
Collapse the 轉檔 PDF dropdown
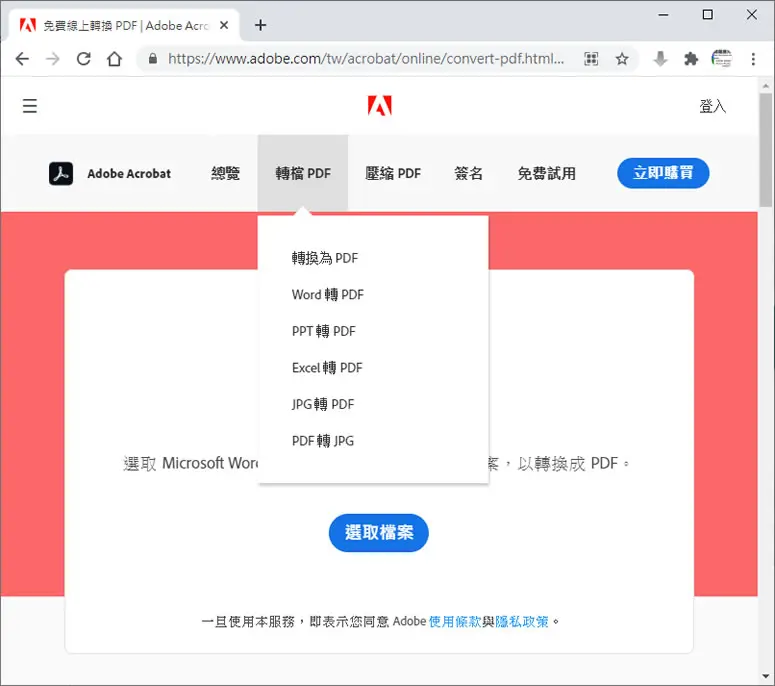(x=303, y=173)
